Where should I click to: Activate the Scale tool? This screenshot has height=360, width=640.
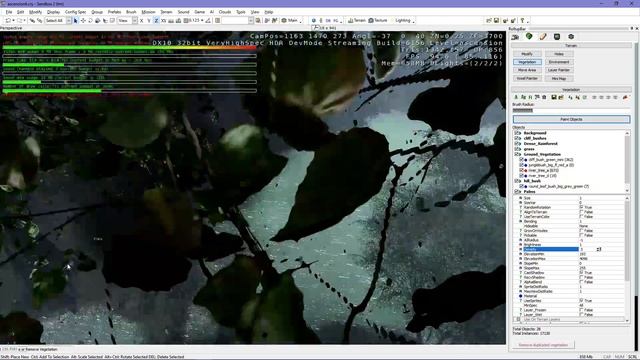tap(98, 20)
